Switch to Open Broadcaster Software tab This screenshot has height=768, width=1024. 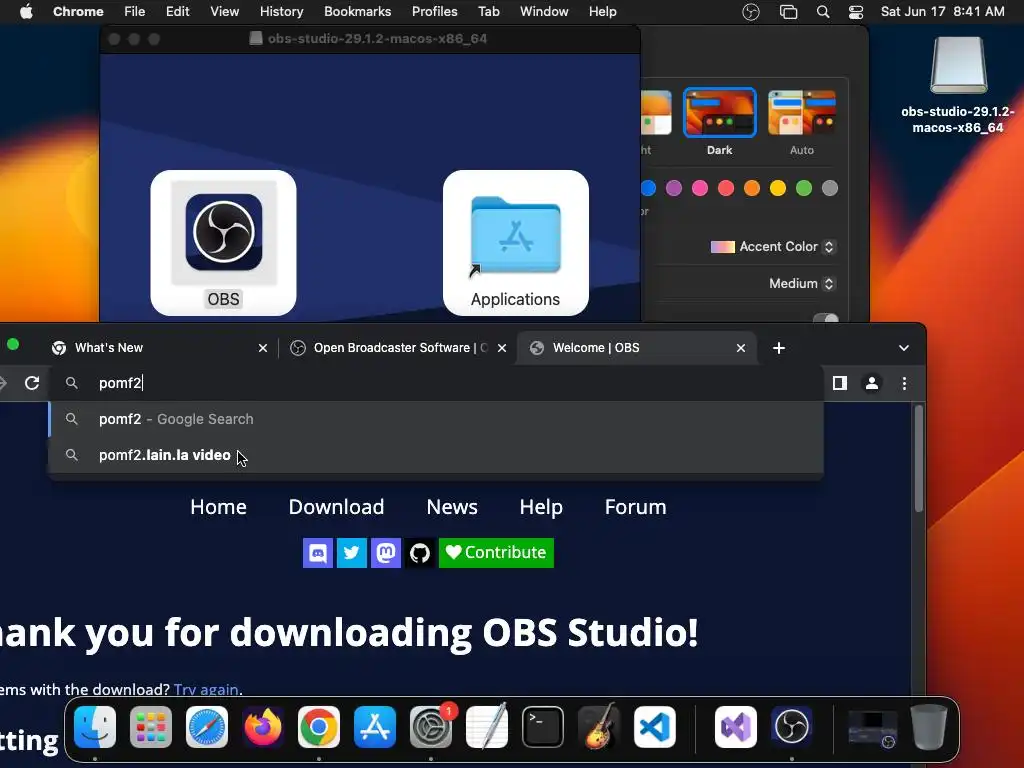pyautogui.click(x=398, y=348)
